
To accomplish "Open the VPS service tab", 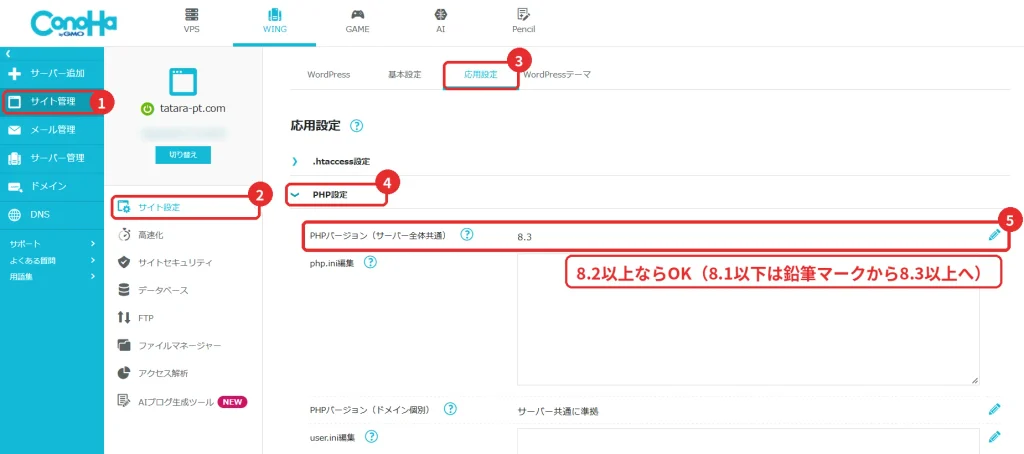I will pos(191,22).
